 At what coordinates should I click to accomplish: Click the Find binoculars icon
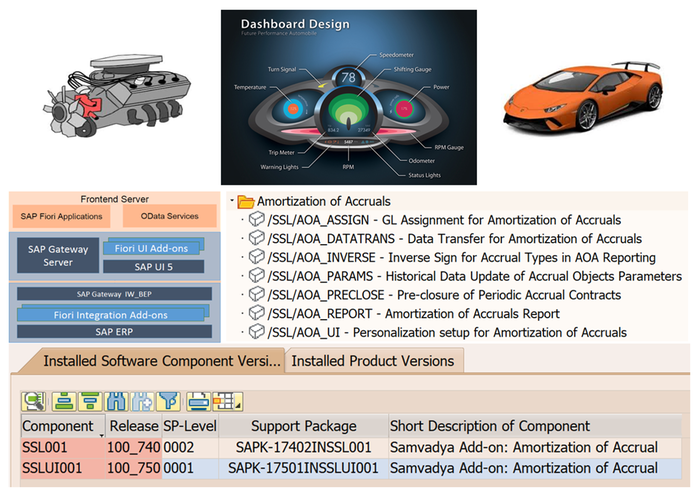(x=117, y=401)
